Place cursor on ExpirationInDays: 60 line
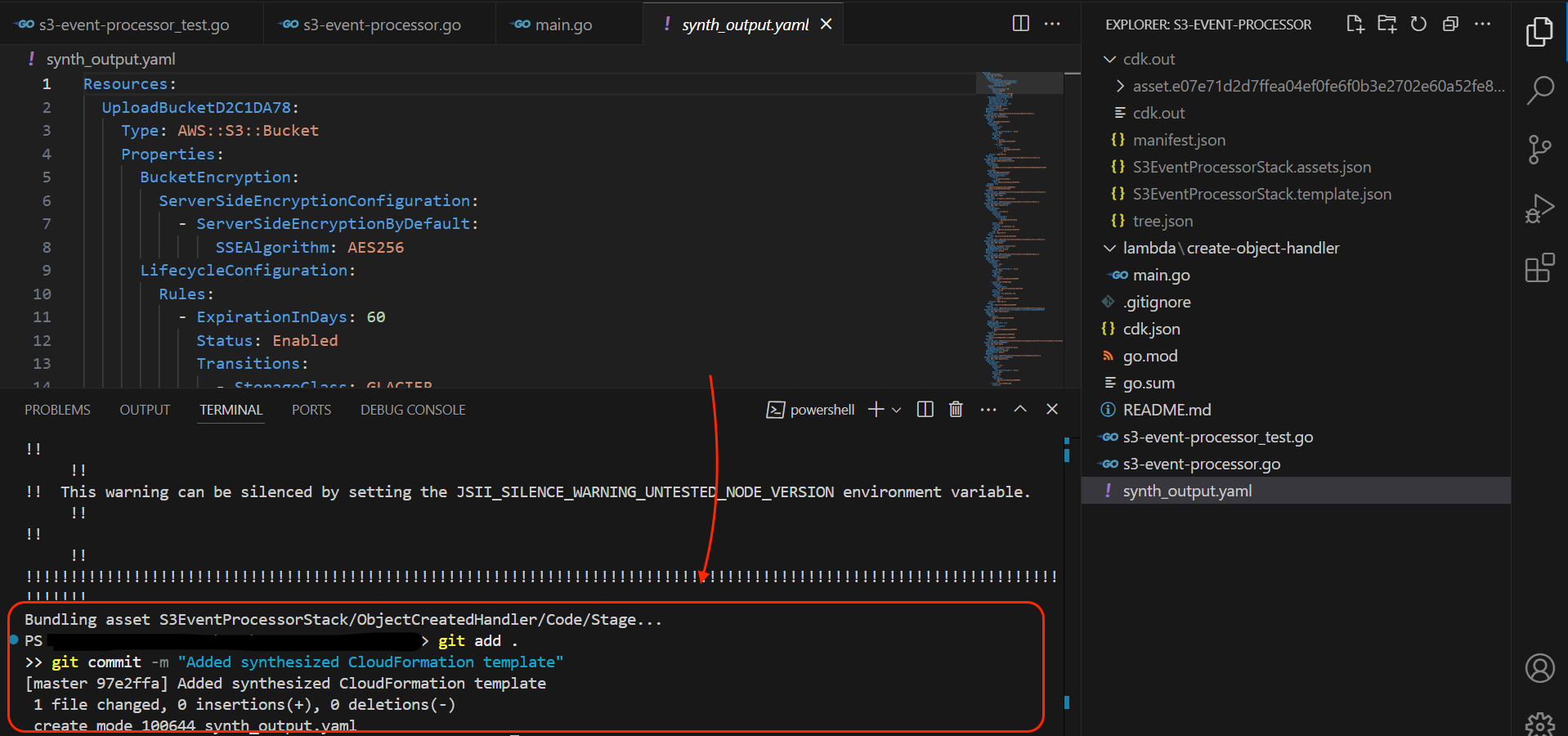Viewport: 1568px width, 736px height. tap(290, 316)
